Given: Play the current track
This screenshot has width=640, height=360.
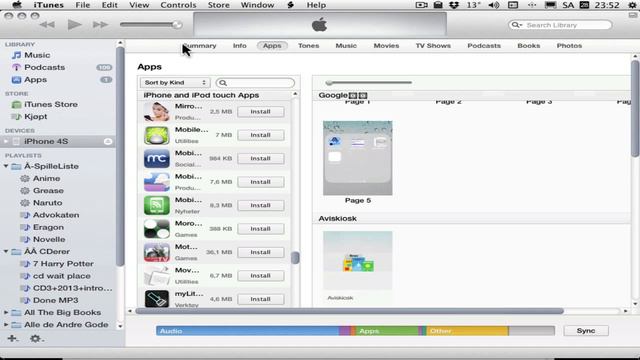Looking at the screenshot, I should pos(74,24).
